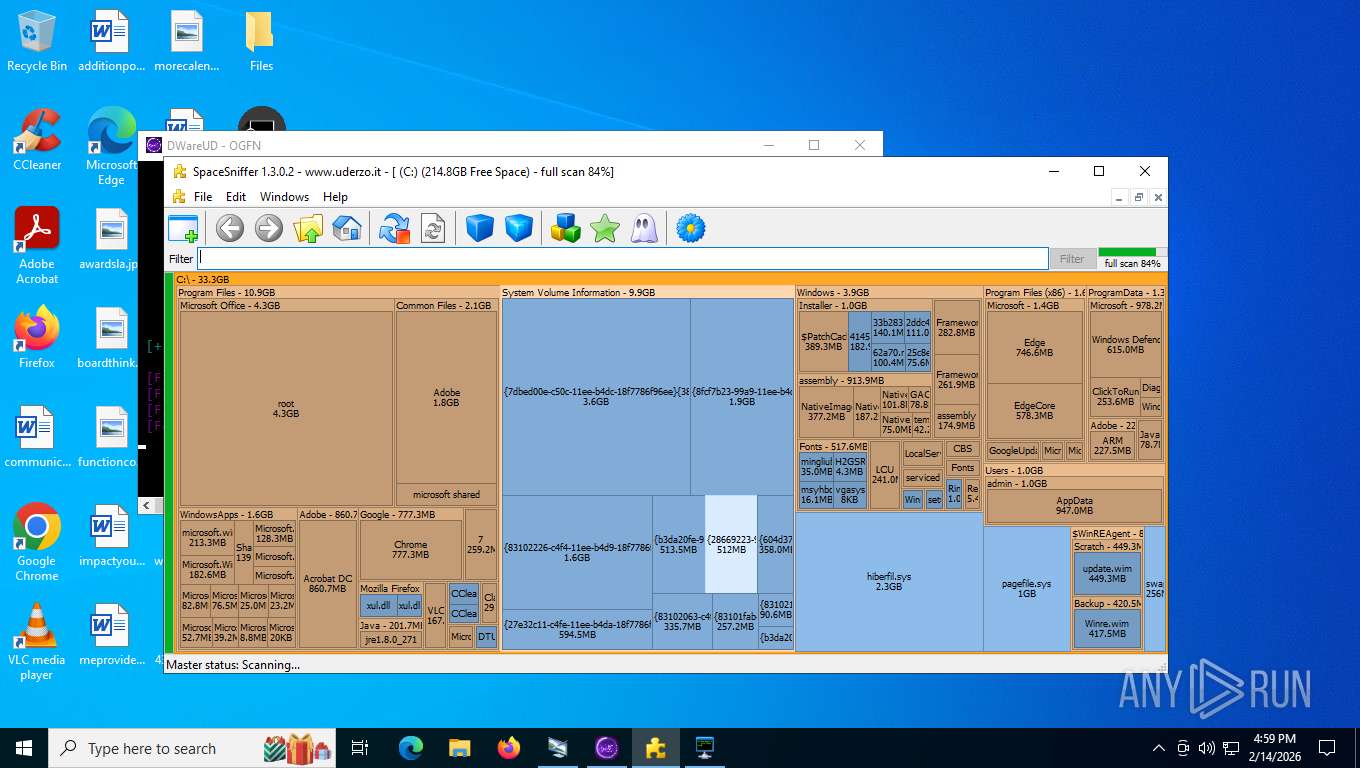Select the update.wim 449.3MB block
The image size is (1360, 768).
coord(1107,573)
